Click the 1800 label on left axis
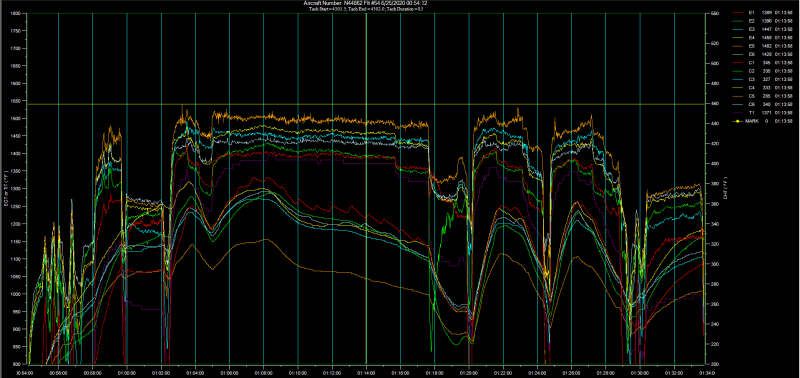This screenshot has width=800, height=378. 15,13
